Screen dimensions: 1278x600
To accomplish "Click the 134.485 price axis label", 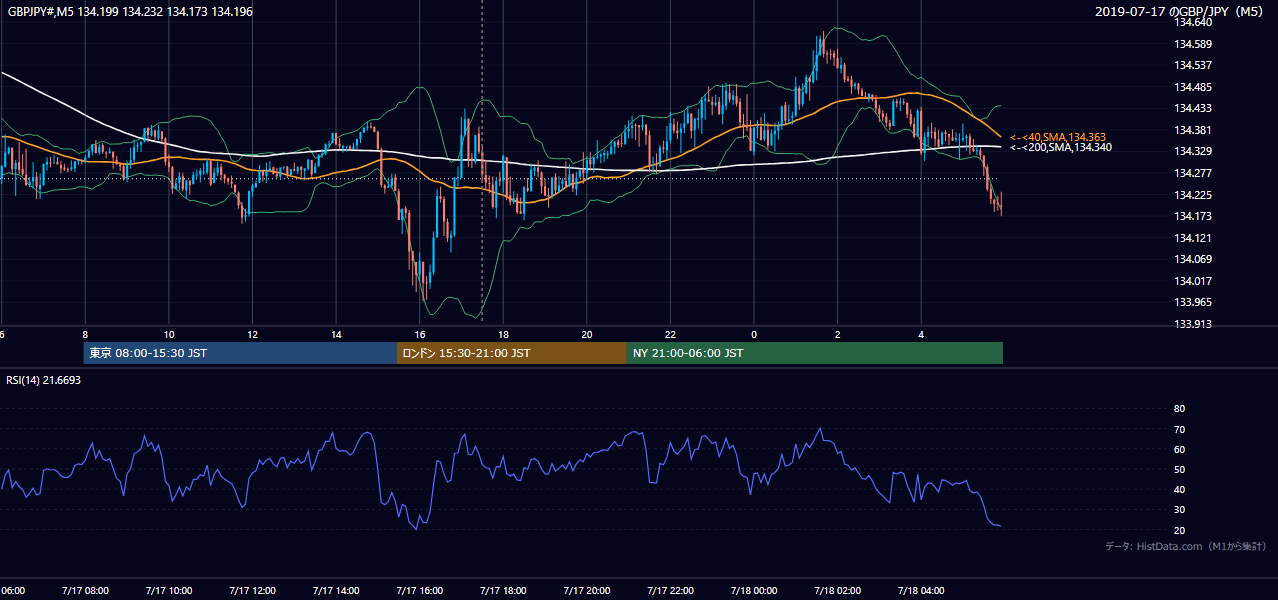I will click(x=1194, y=87).
